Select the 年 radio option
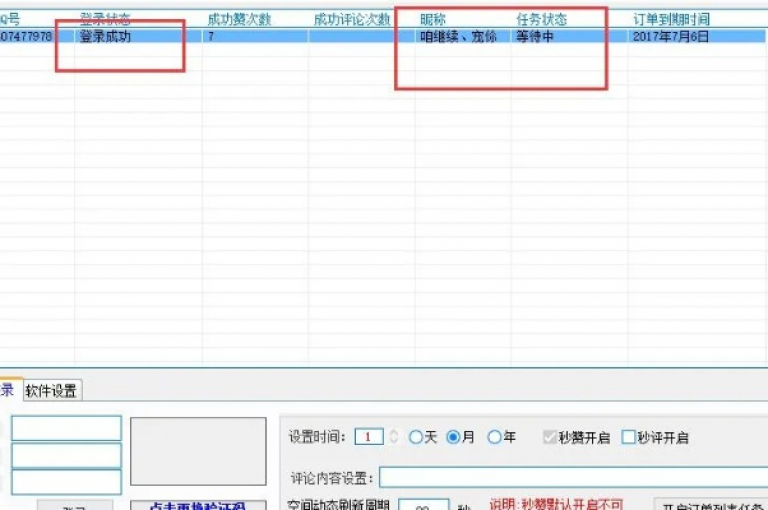This screenshot has width=768, height=510. pos(494,437)
